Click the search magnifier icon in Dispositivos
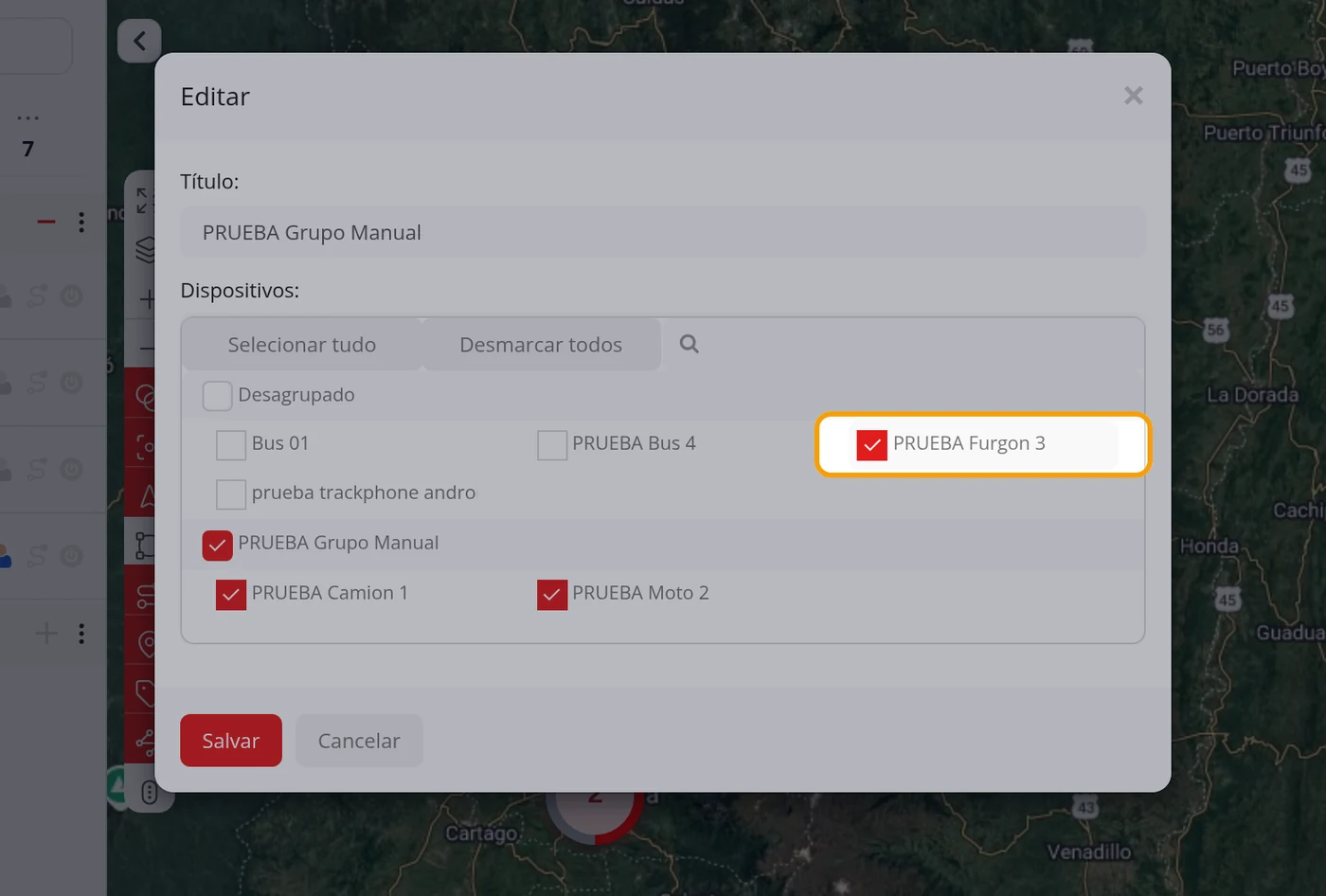The image size is (1326, 896). coord(689,344)
